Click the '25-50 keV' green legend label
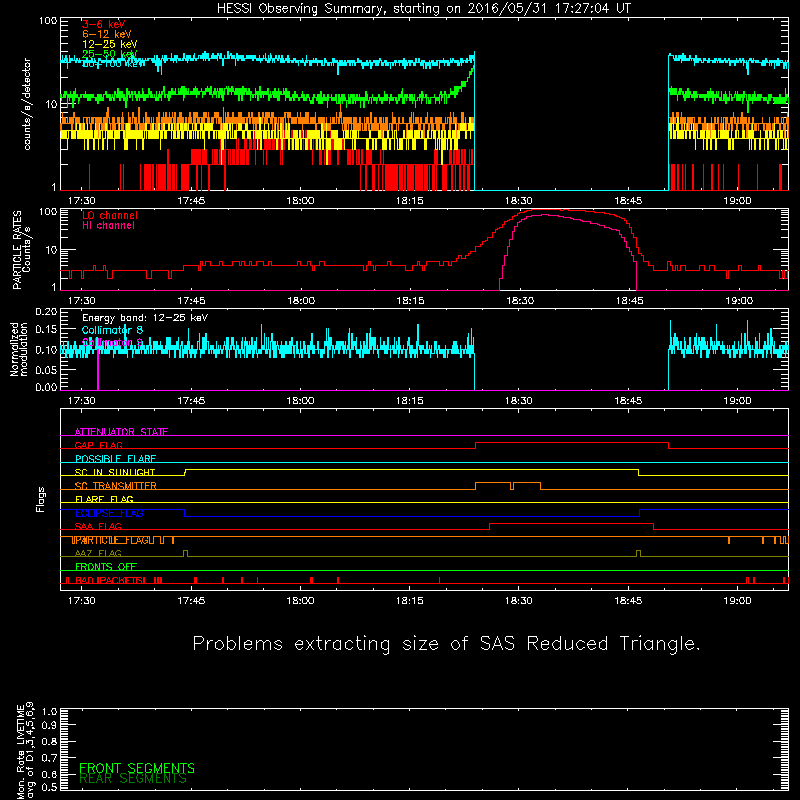 [x=109, y=54]
